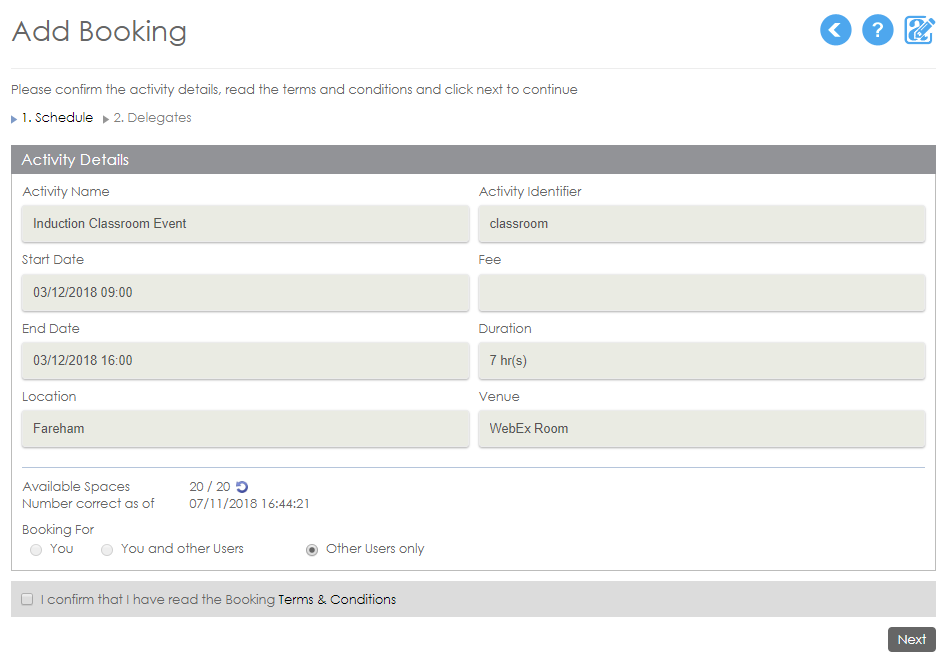Image resolution: width=952 pixels, height=664 pixels.
Task: Go to step 1. Schedule
Action: click(57, 117)
